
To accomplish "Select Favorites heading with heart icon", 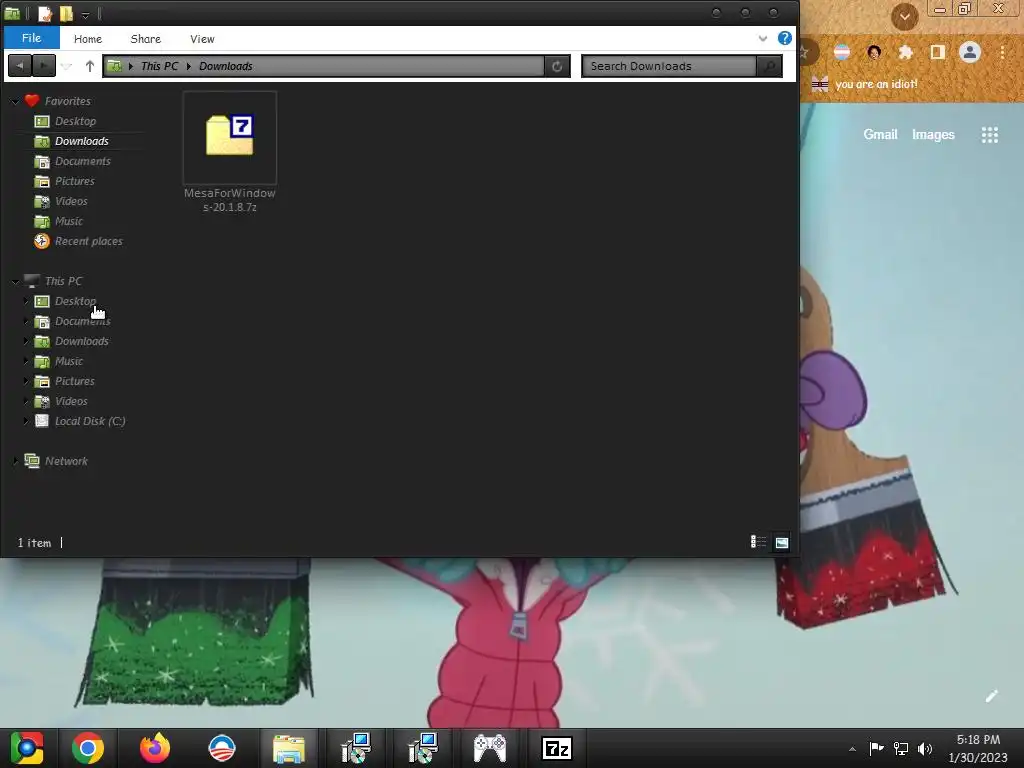I will pyautogui.click(x=57, y=101).
